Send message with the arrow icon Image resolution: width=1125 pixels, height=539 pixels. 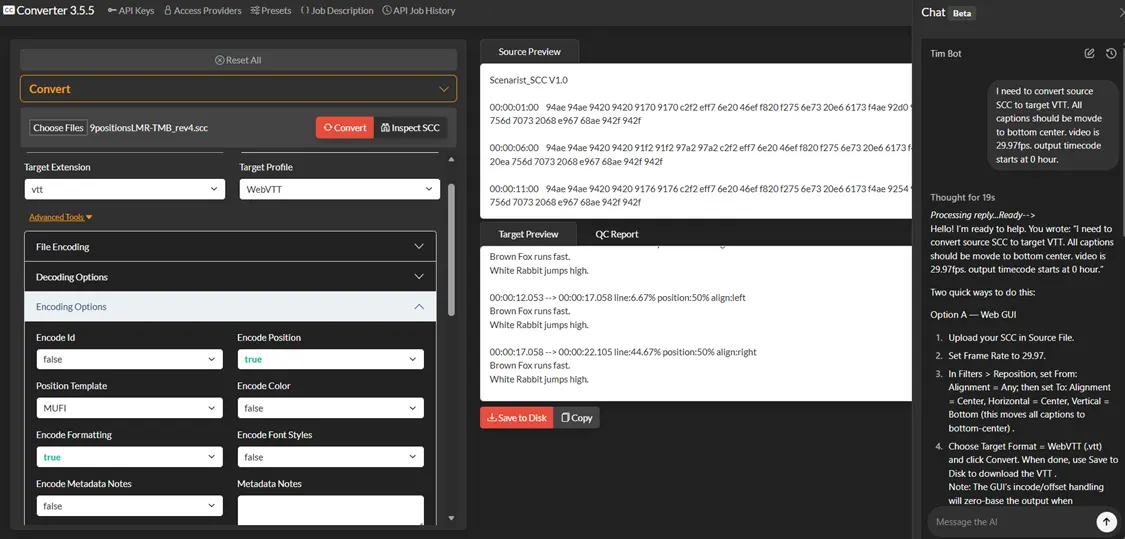(x=1105, y=521)
